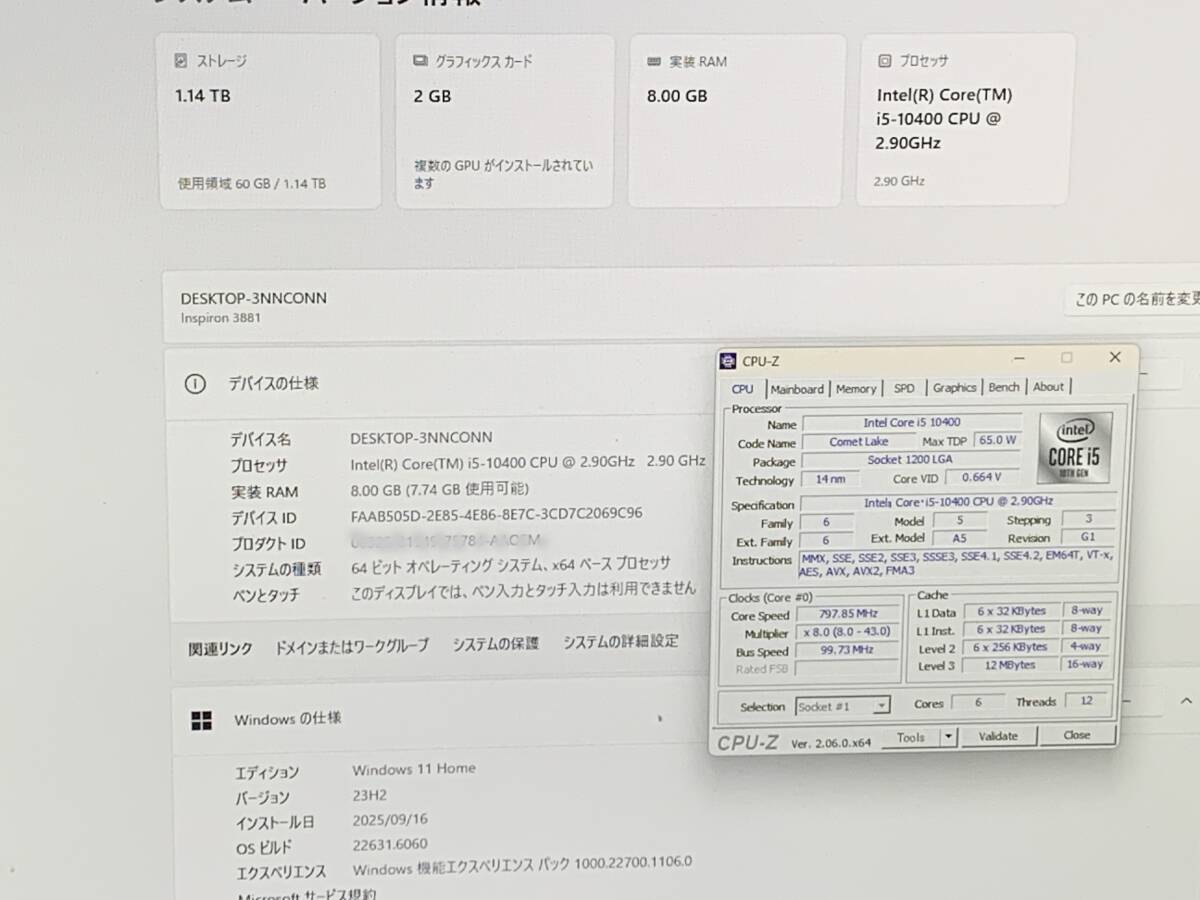Click the CPU-Z app icon in title bar
Screen dimensions: 1200x900
[729, 361]
